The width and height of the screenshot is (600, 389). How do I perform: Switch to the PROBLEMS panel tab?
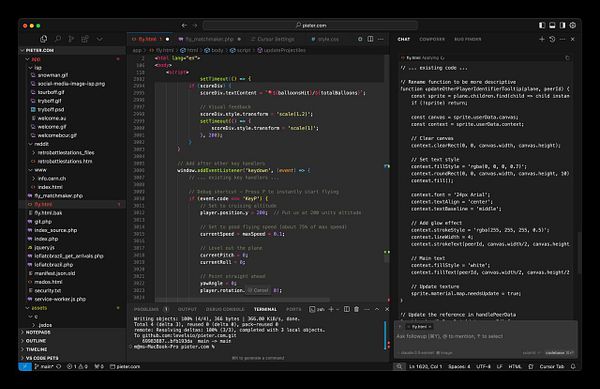(x=146, y=309)
